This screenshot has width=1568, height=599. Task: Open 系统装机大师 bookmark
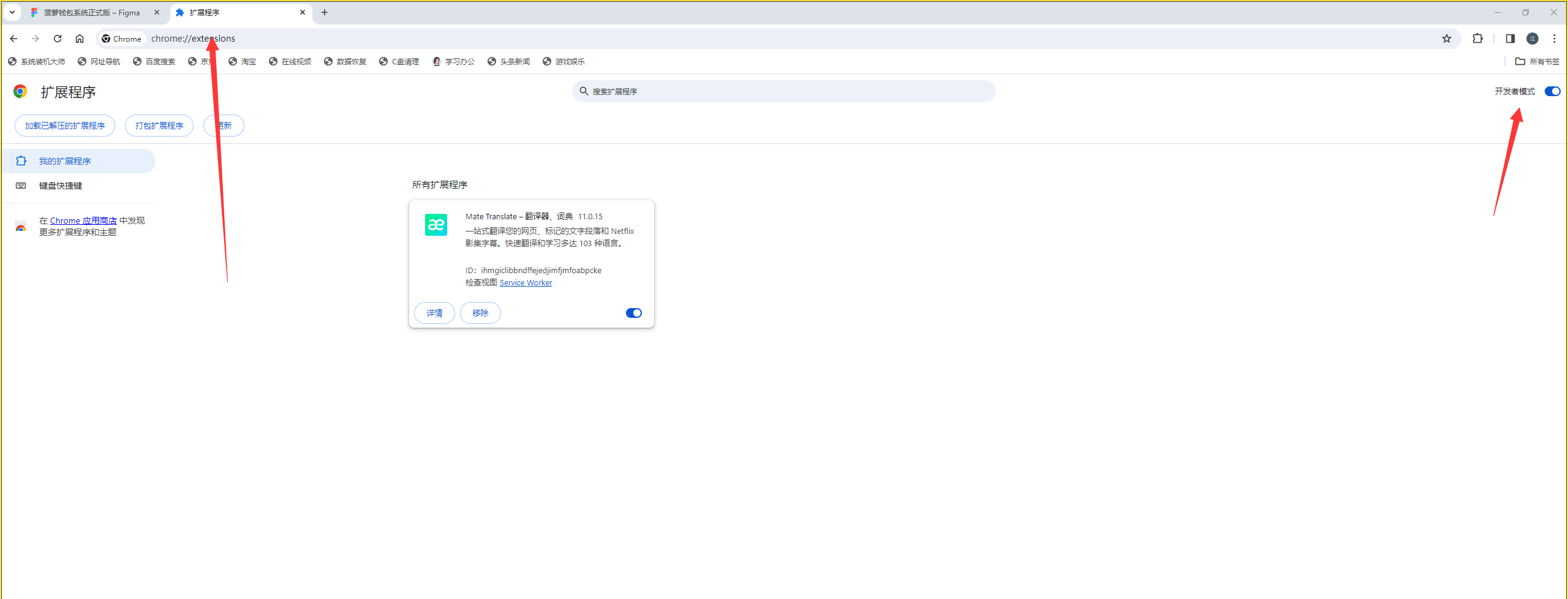[37, 61]
